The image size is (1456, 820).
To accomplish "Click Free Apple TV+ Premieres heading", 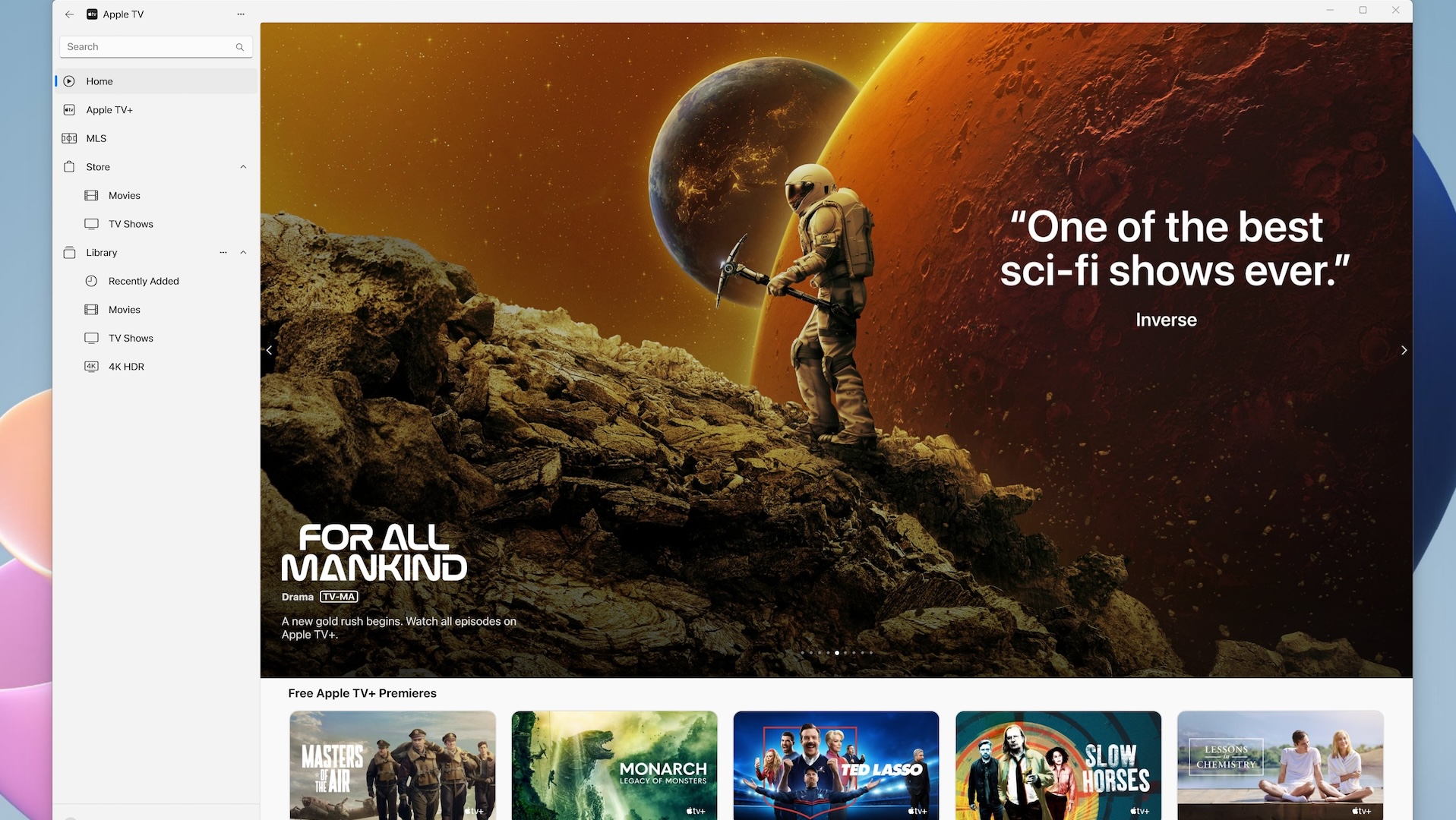I will click(362, 693).
